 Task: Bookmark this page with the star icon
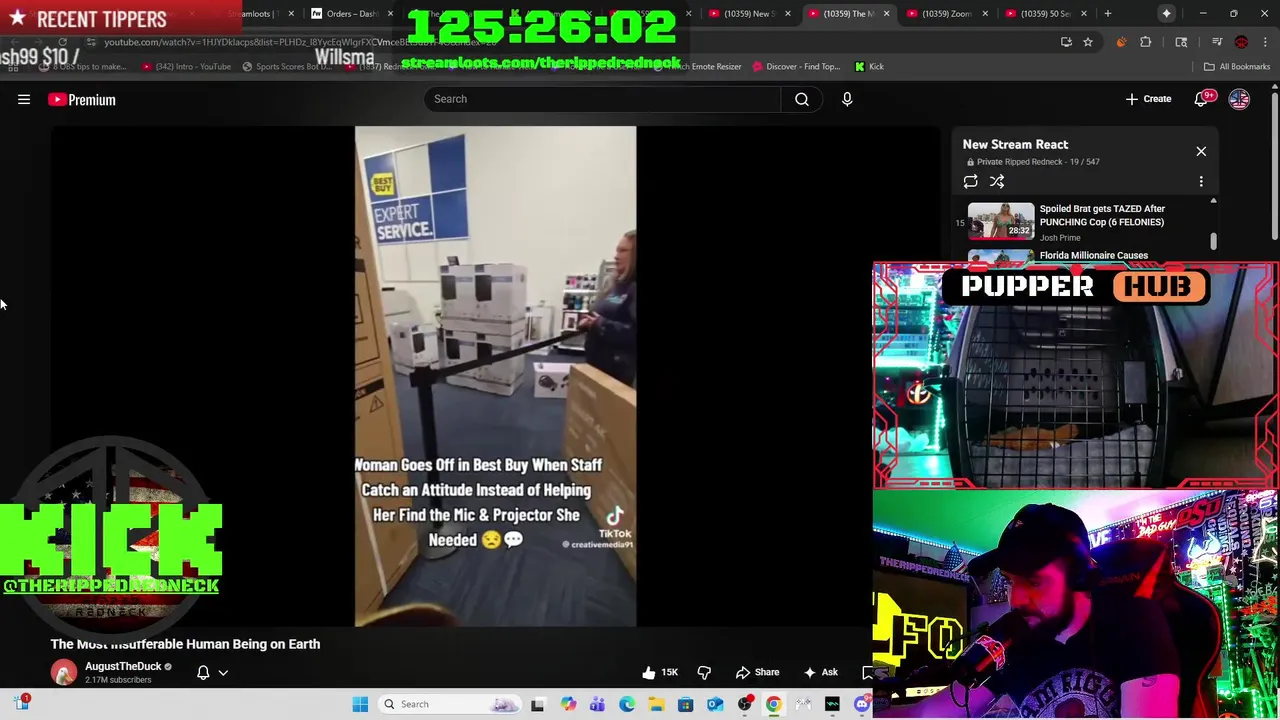point(1088,42)
